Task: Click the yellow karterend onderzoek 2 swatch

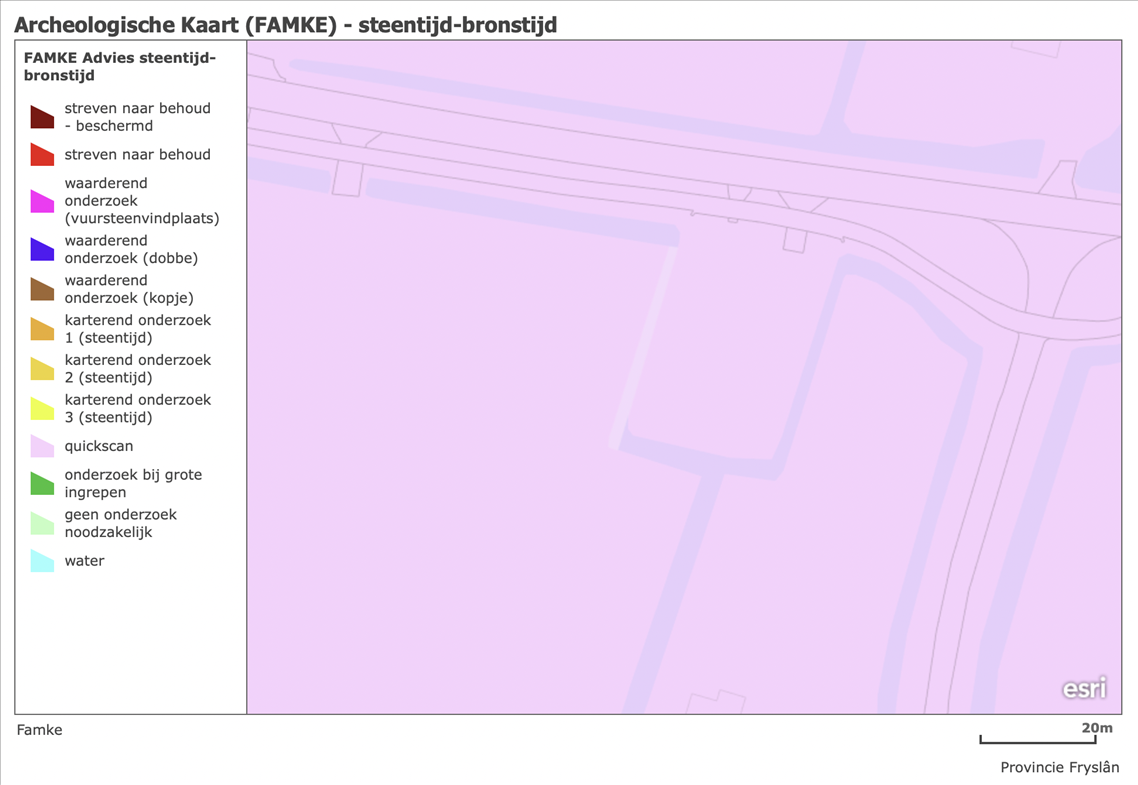Action: (x=42, y=369)
